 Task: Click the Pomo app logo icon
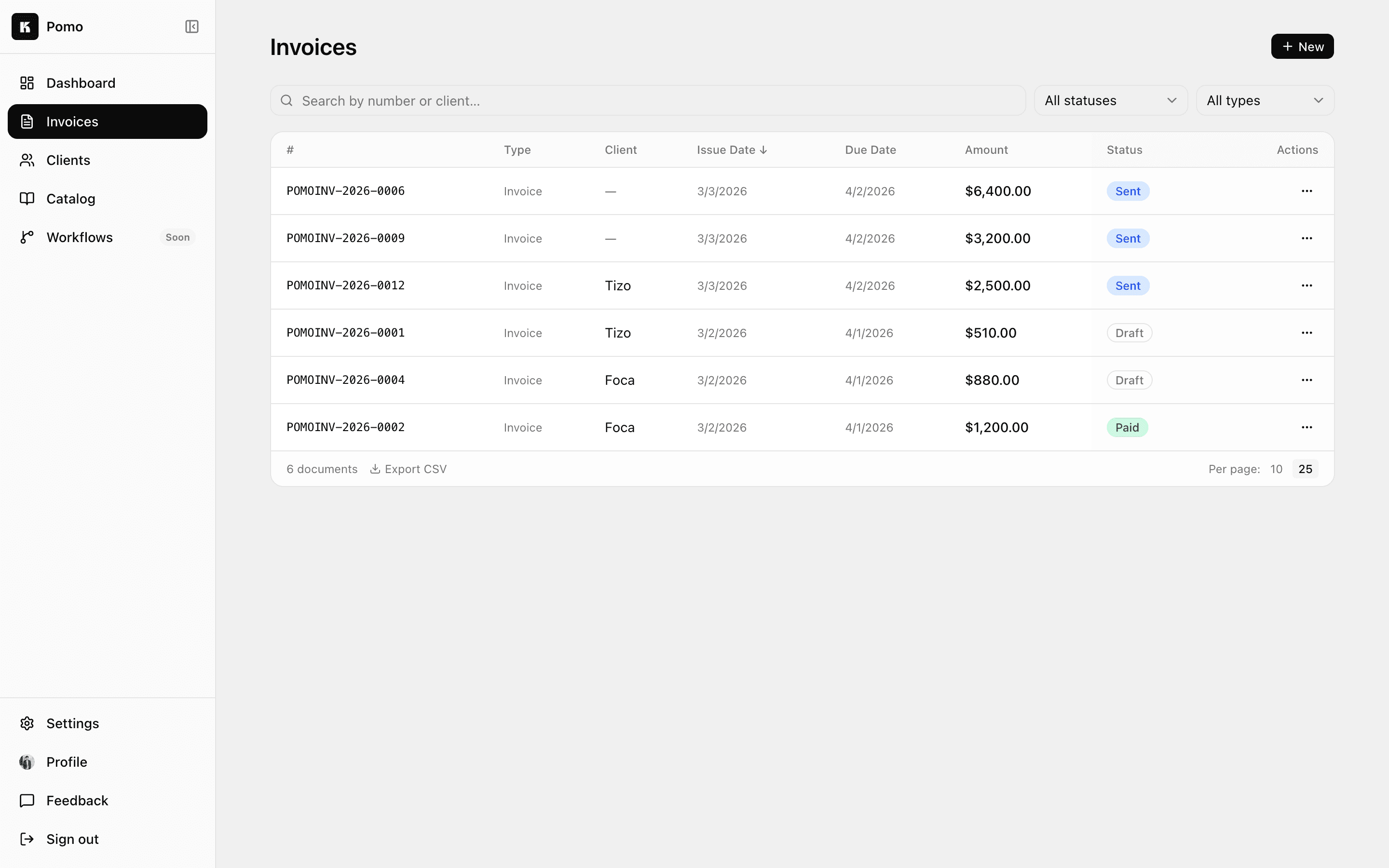tap(25, 27)
